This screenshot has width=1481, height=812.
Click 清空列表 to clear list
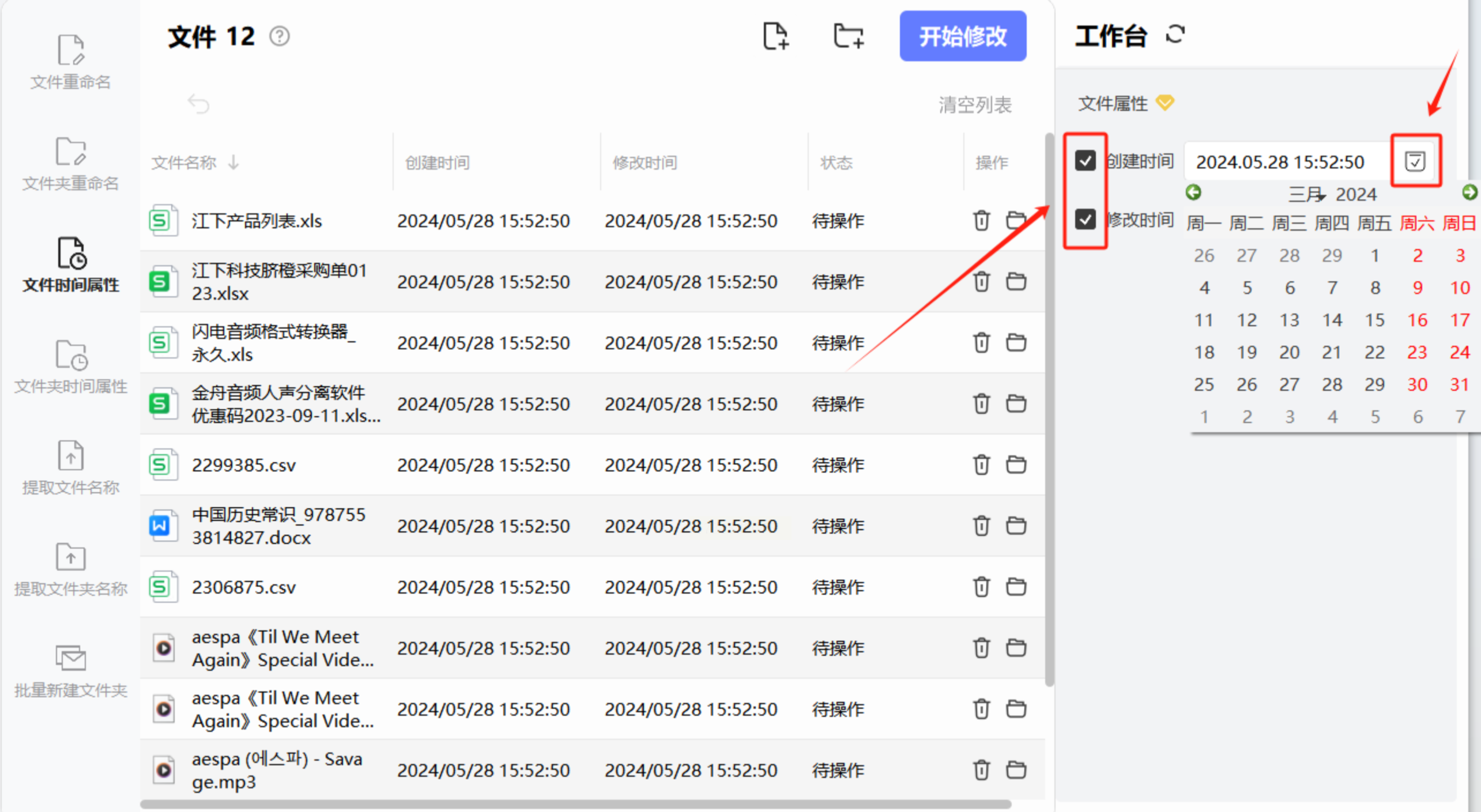coord(975,105)
